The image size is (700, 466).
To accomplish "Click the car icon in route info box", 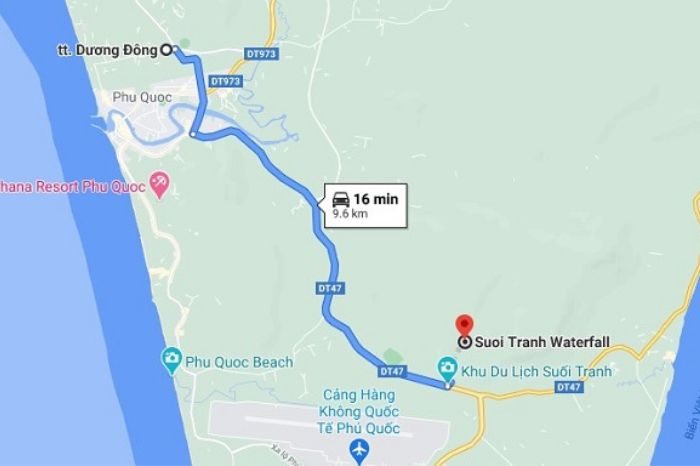I will point(341,199).
